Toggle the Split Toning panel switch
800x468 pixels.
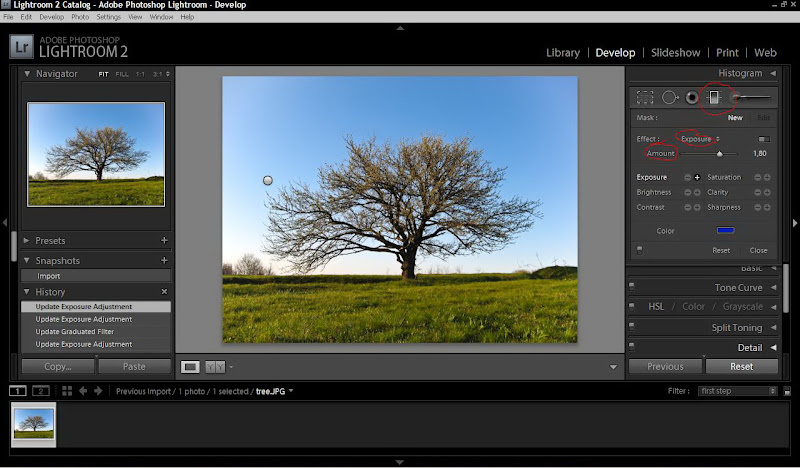(x=632, y=328)
